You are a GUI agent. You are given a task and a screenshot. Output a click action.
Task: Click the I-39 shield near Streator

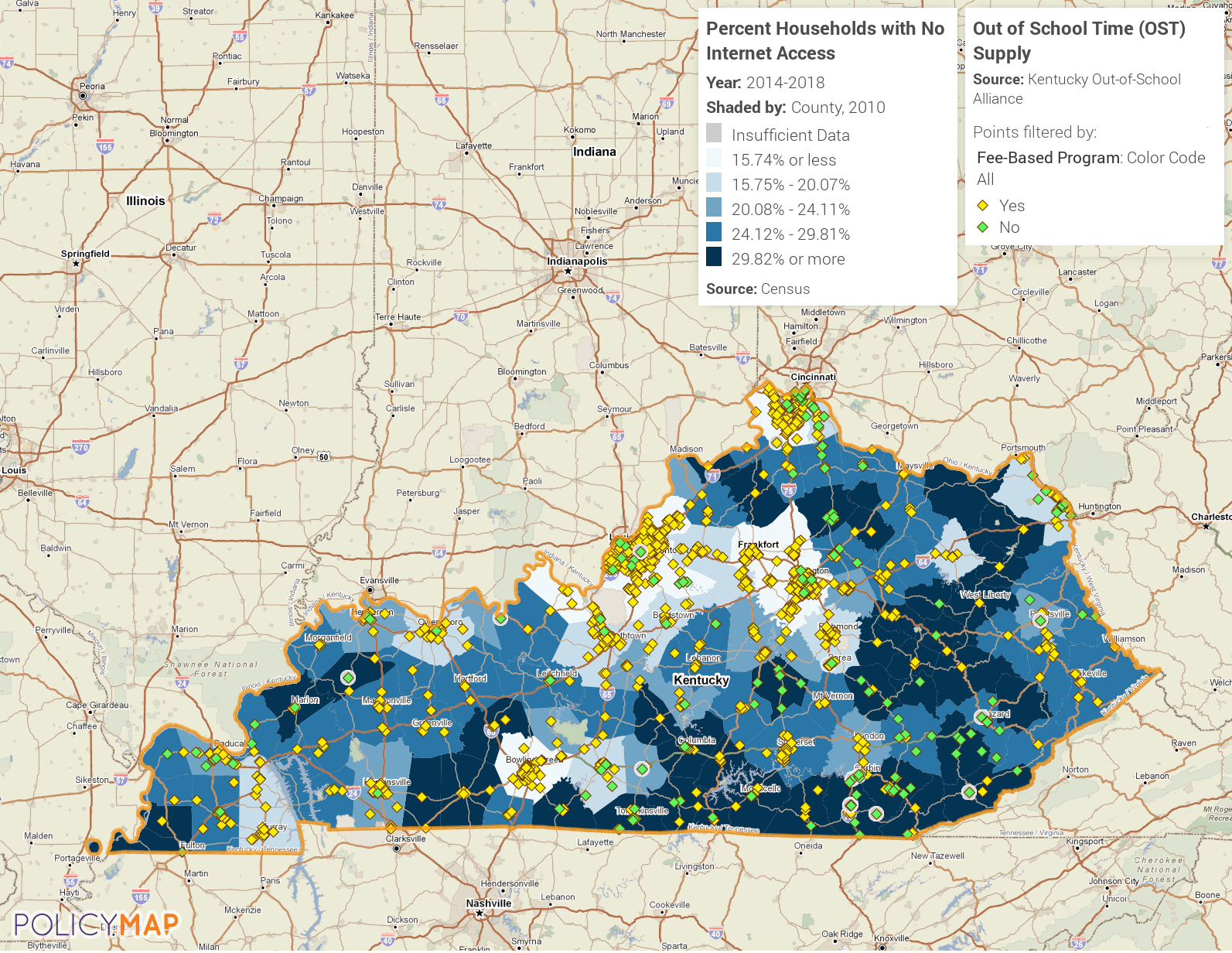(x=155, y=8)
